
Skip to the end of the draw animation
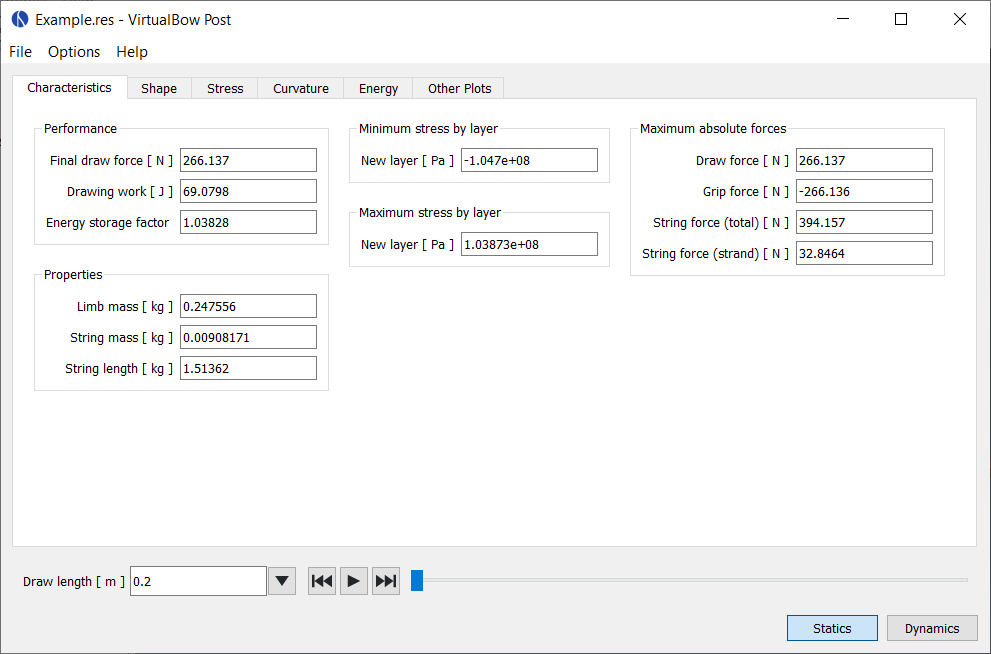tap(386, 581)
